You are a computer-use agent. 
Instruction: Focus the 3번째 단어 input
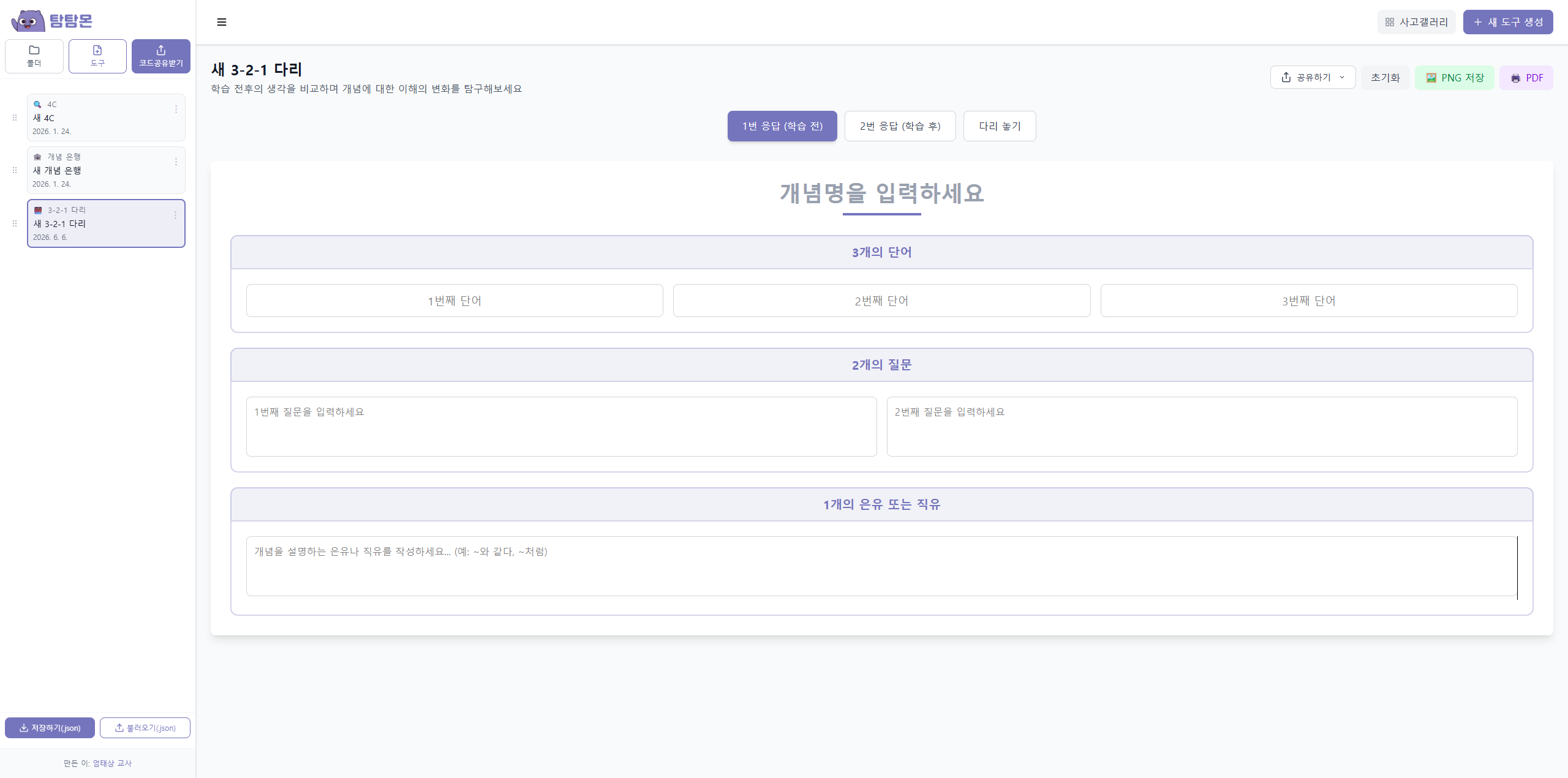[x=1309, y=301]
